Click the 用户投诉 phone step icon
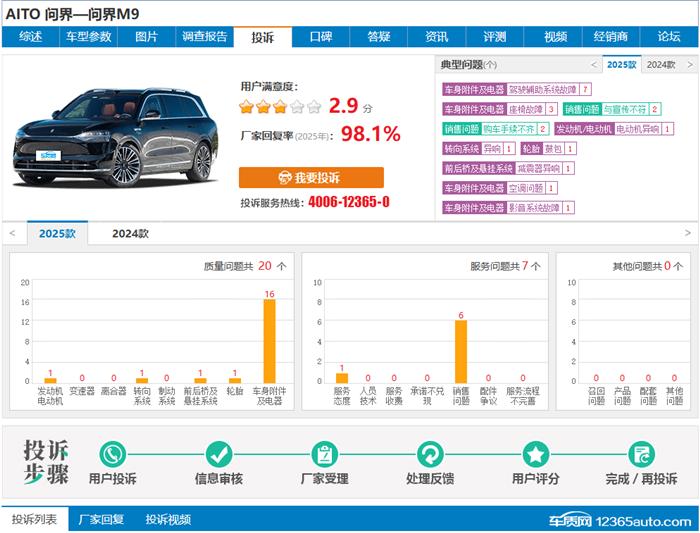 112,454
